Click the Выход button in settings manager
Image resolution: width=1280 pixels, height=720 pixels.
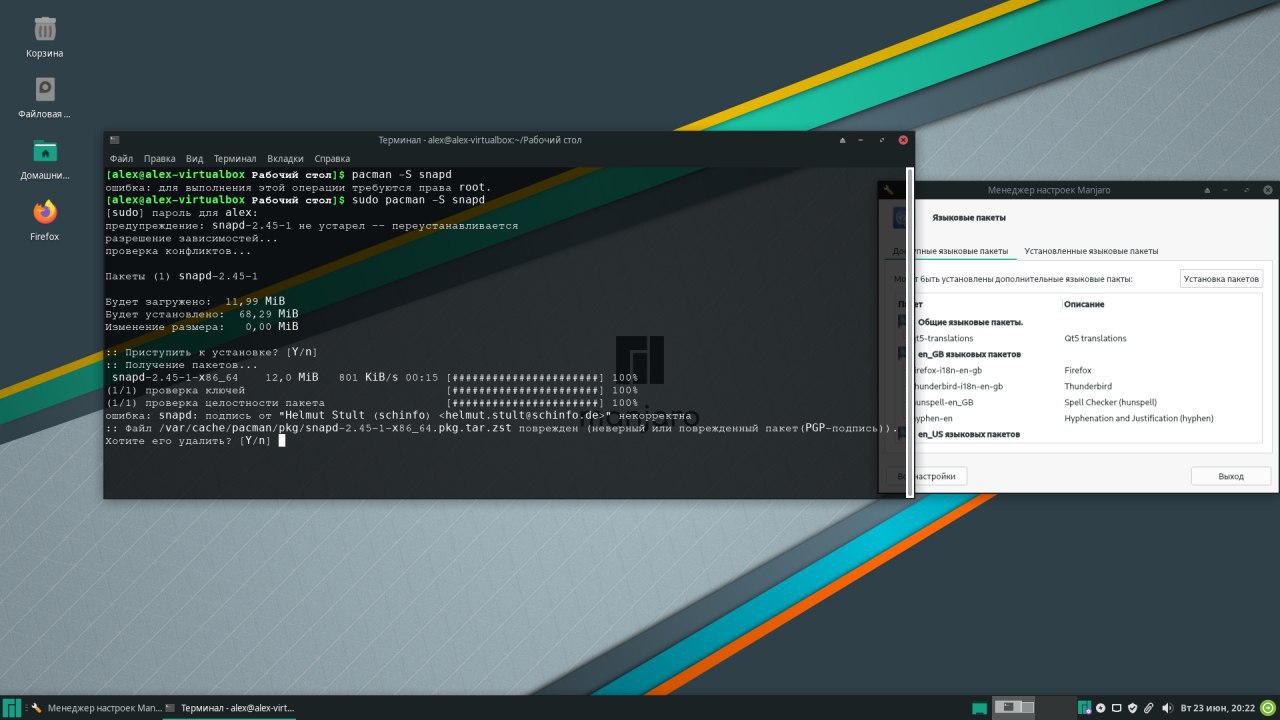[1231, 476]
